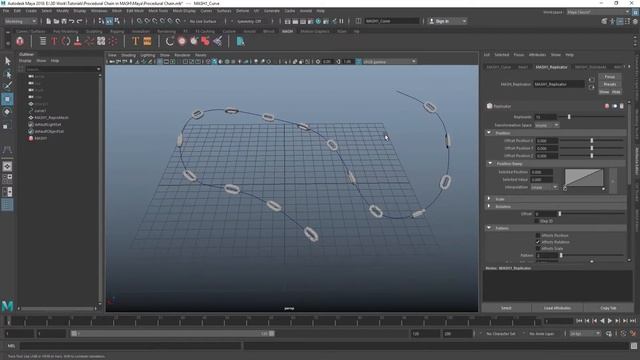640x360 pixels.
Task: Click the red T text shelf icon
Action: click(54, 41)
